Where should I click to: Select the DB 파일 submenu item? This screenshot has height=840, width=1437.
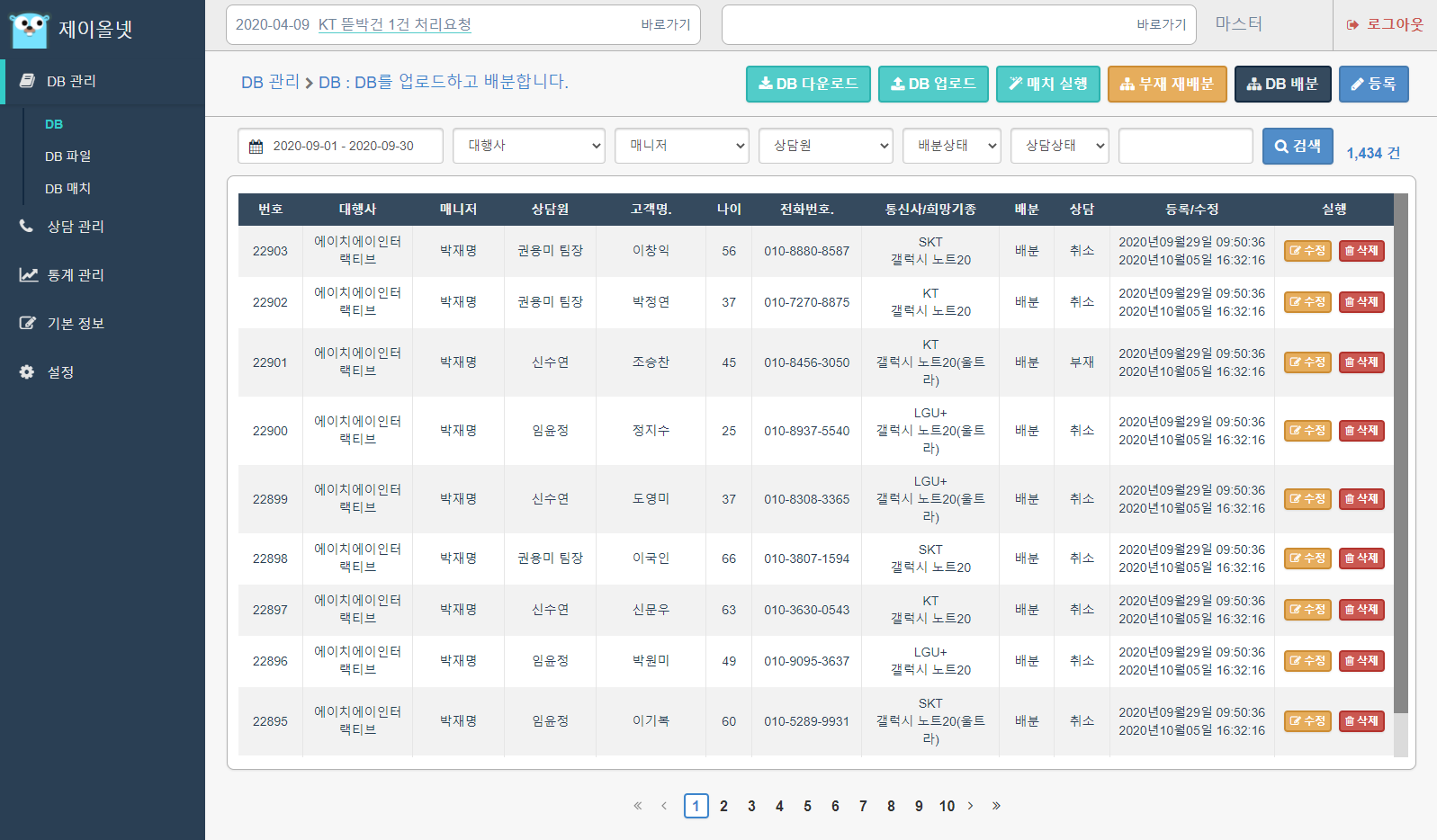click(67, 156)
